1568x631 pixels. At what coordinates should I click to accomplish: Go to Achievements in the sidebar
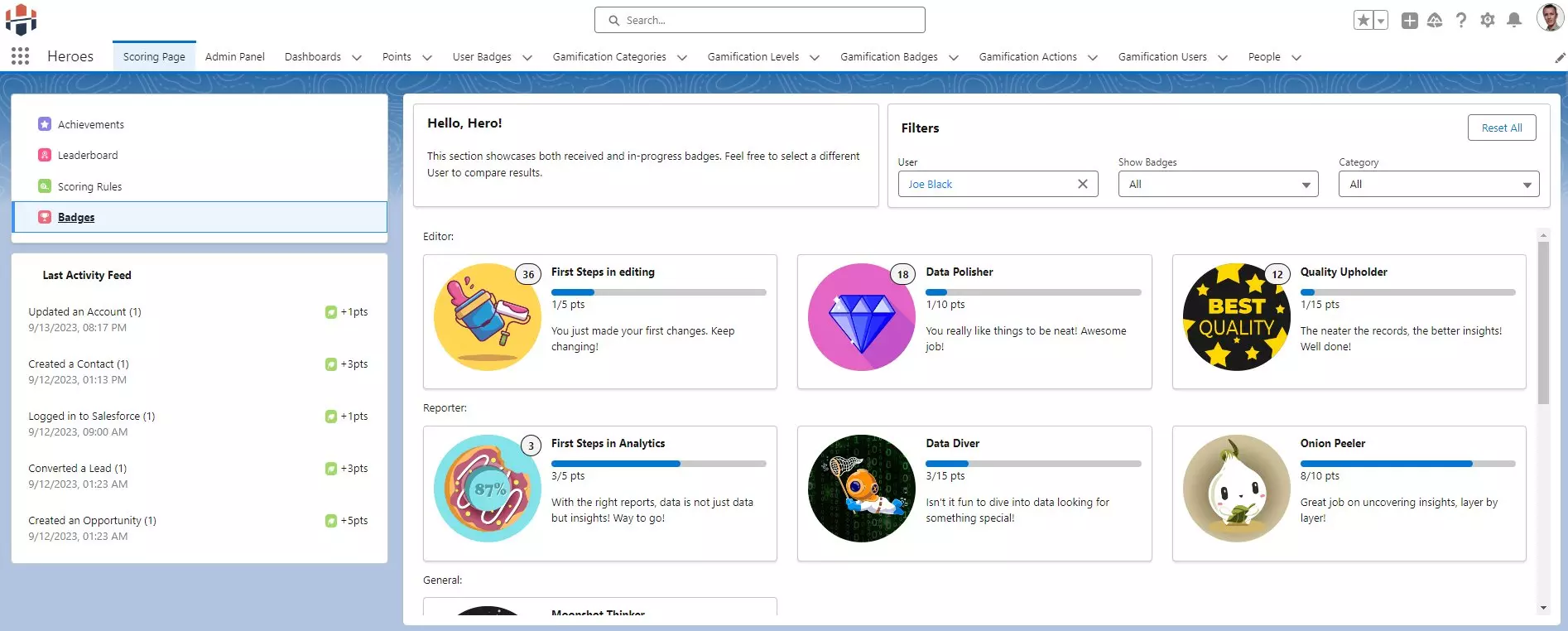click(91, 124)
